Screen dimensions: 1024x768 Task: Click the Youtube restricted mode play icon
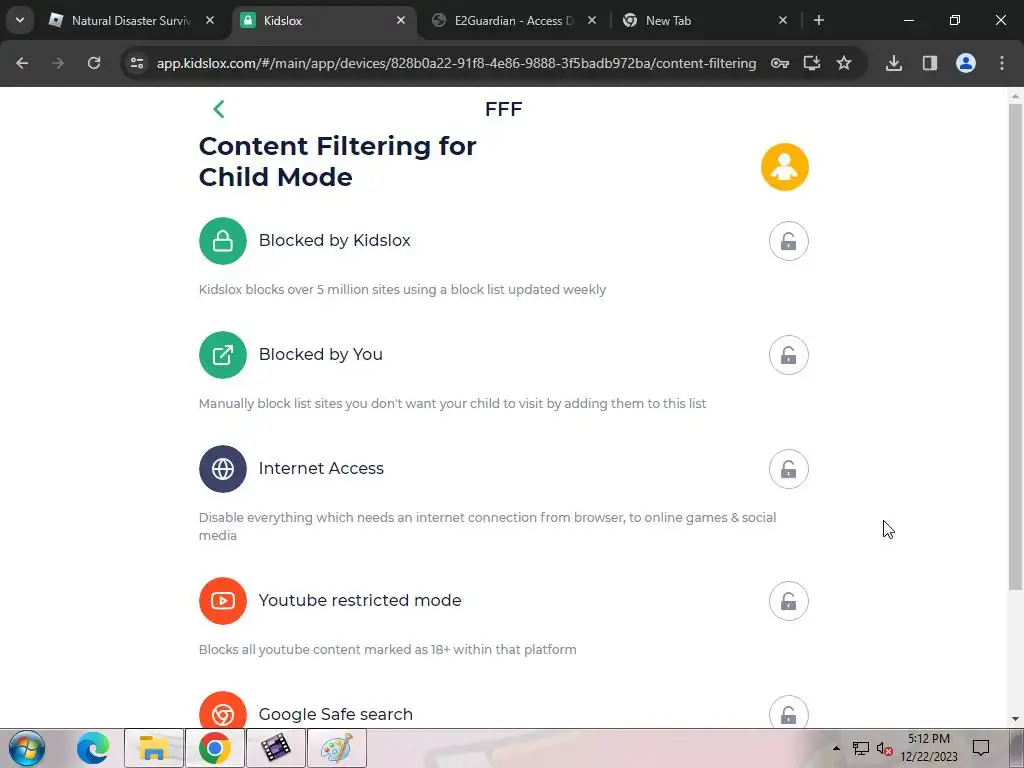223,601
